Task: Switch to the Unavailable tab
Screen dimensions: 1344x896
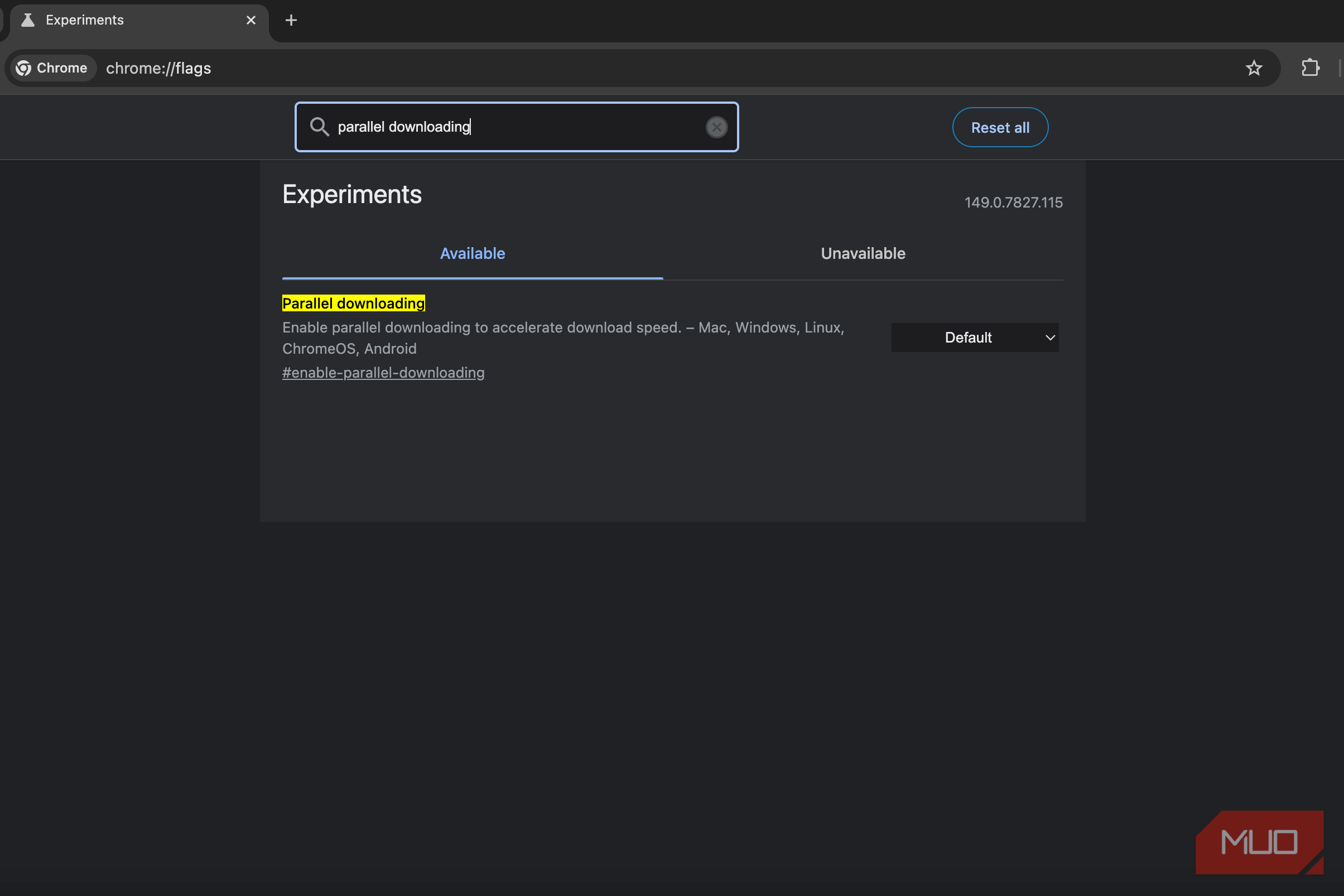Action: tap(863, 254)
